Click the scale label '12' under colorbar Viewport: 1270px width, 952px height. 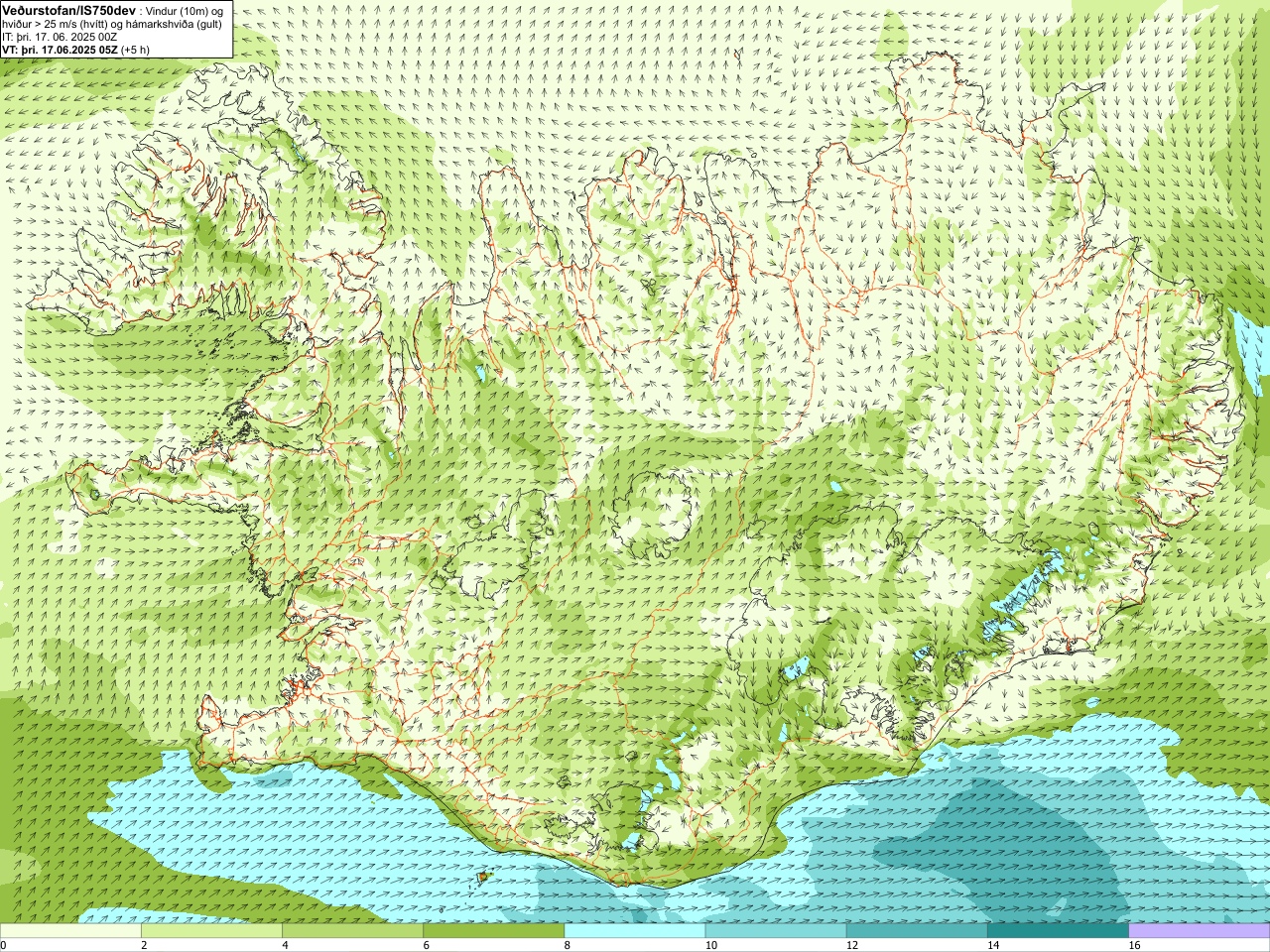[x=852, y=945]
